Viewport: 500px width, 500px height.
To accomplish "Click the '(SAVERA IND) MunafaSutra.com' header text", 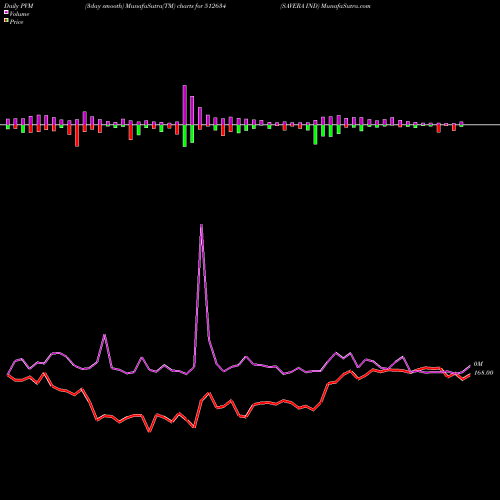I will pos(325,6).
